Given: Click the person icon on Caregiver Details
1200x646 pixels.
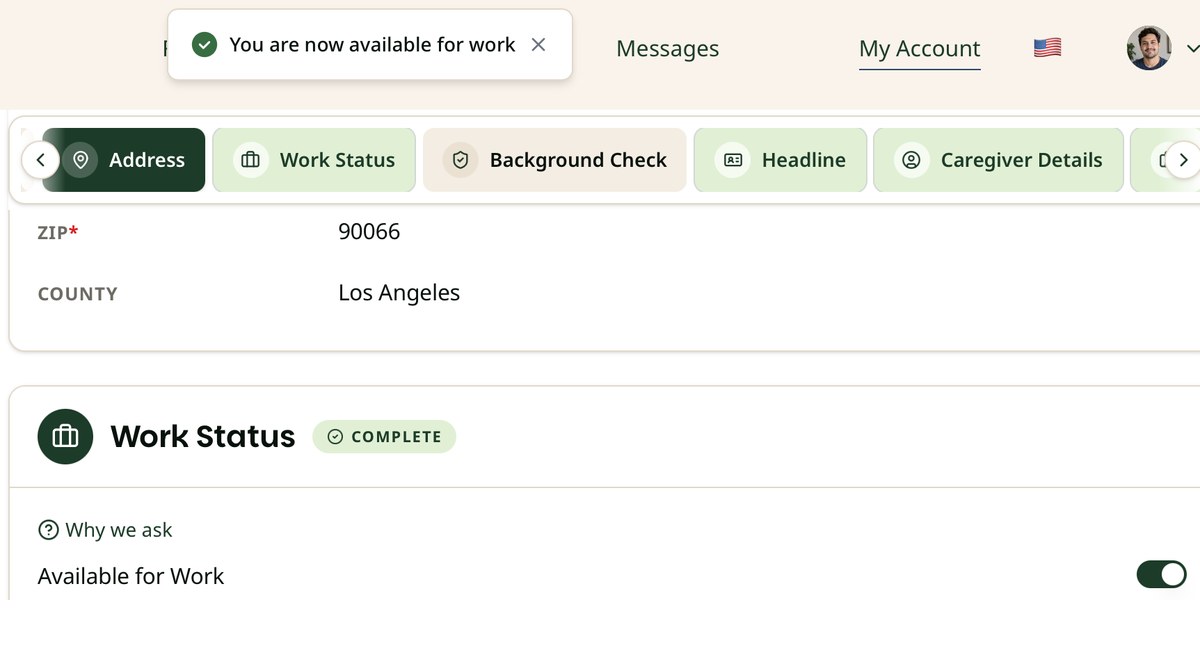Looking at the screenshot, I should 911,160.
